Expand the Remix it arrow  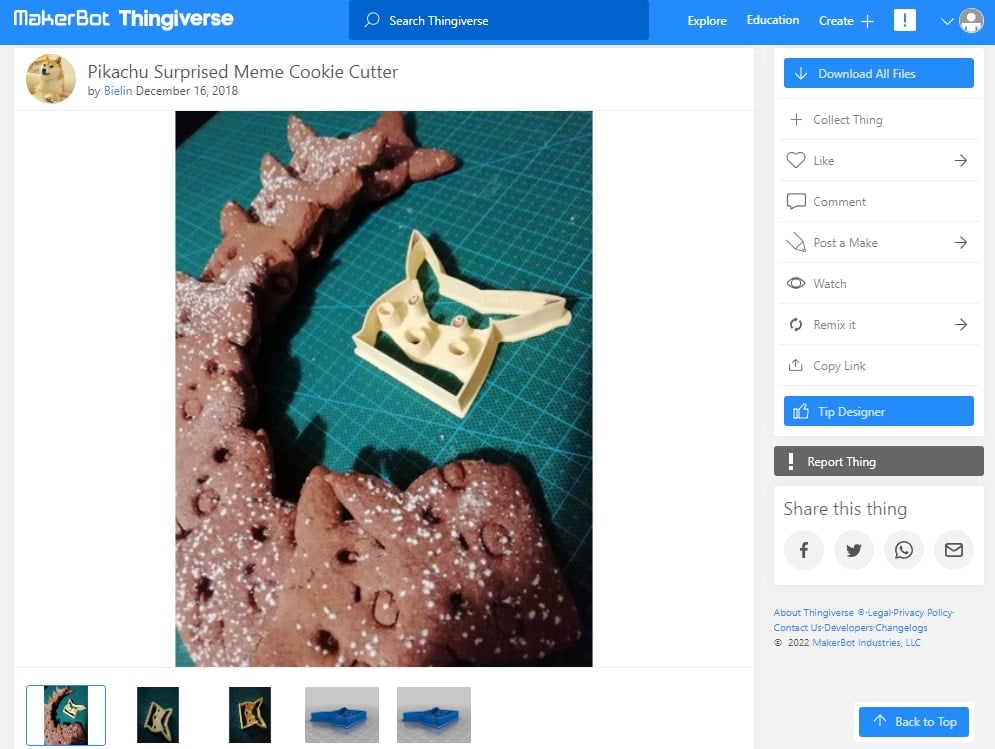point(961,324)
